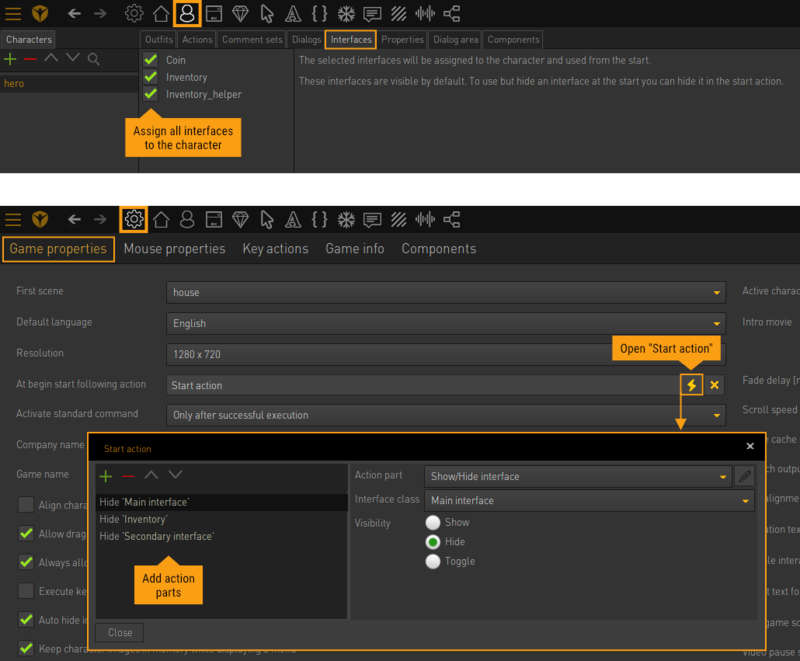
Task: Click the green plus to add an action part
Action: (x=105, y=476)
